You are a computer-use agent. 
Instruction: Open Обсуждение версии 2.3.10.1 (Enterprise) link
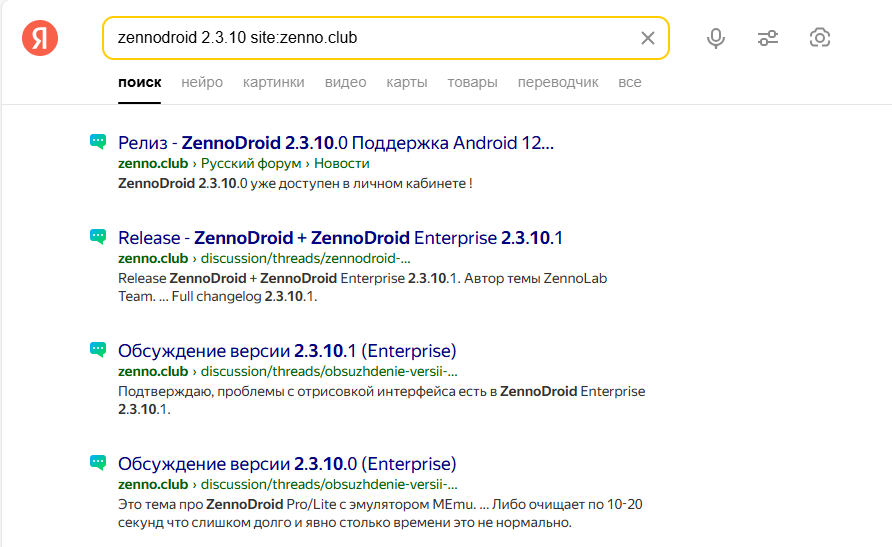point(287,351)
